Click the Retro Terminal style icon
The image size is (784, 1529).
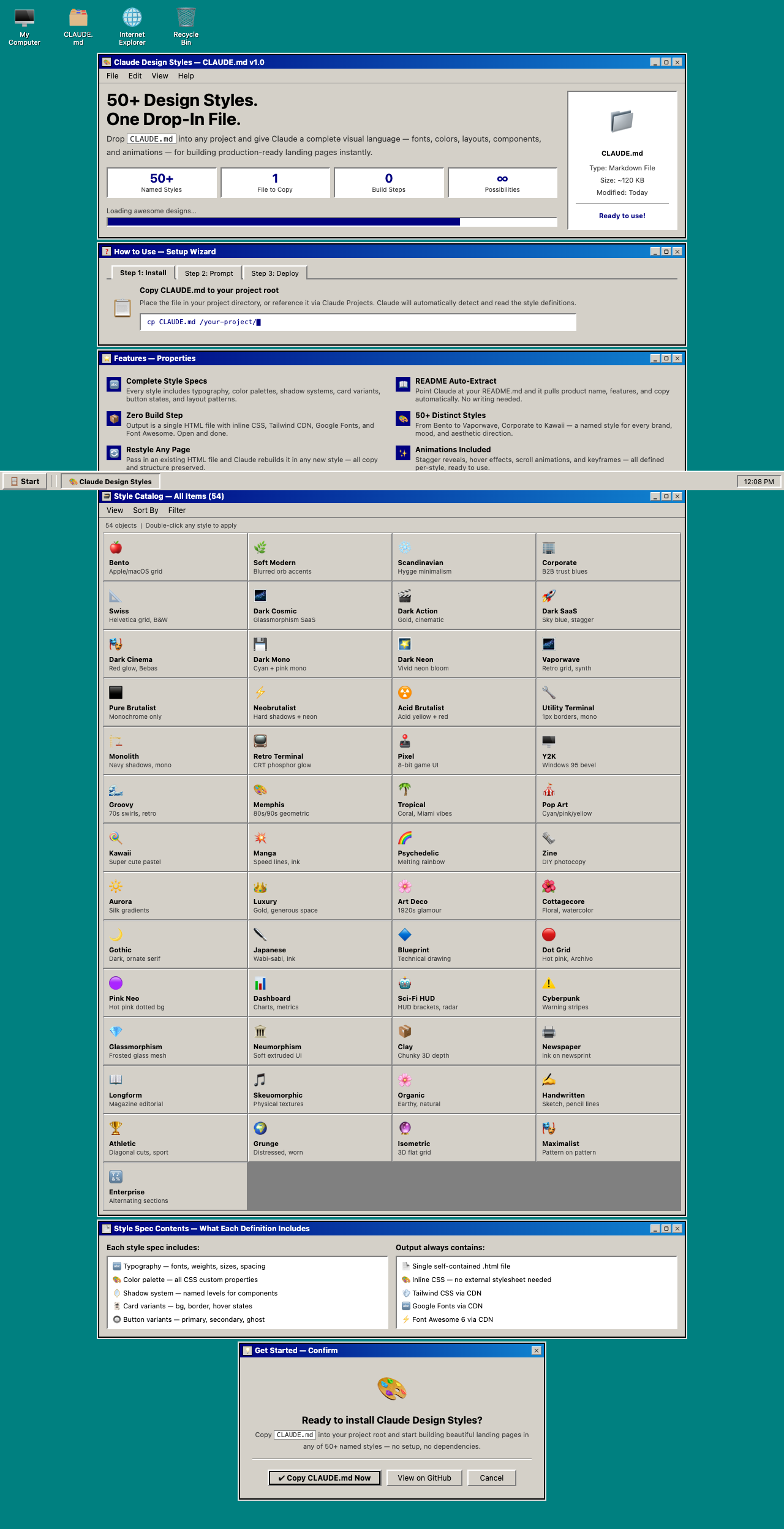point(260,741)
